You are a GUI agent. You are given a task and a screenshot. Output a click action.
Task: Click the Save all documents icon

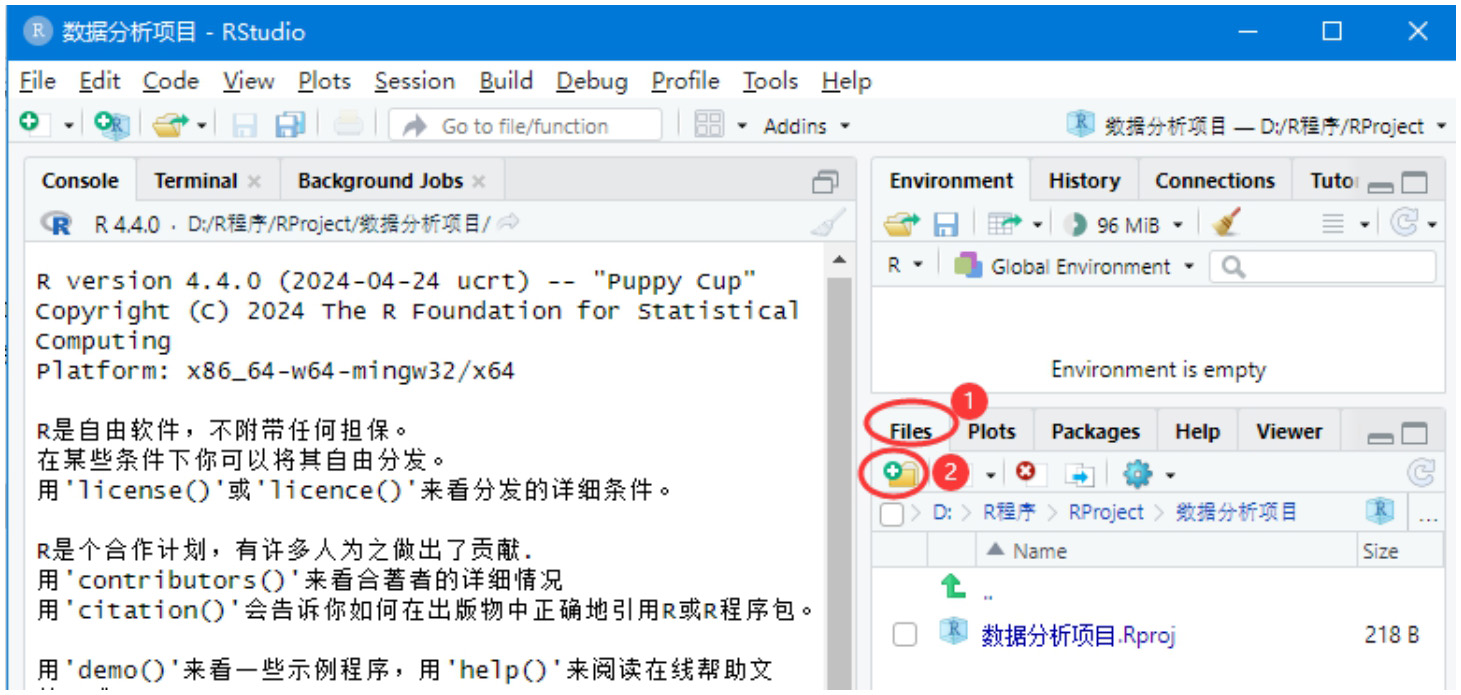[290, 125]
